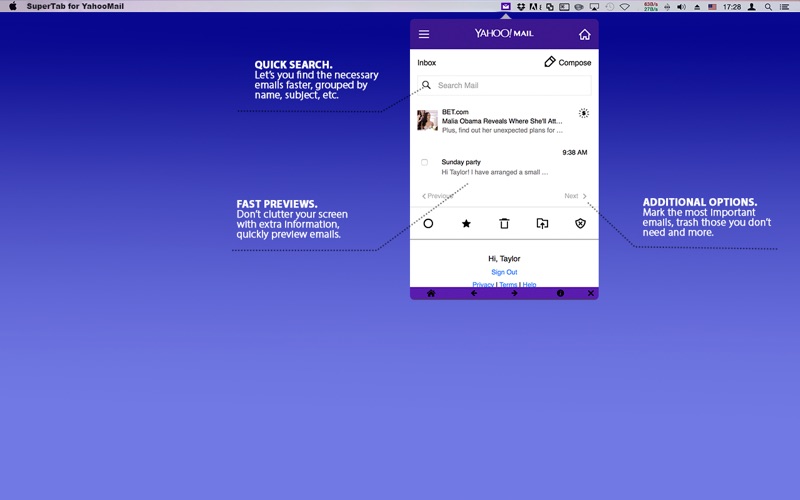Open the Apple menu
The image size is (800, 500).
point(13,6)
